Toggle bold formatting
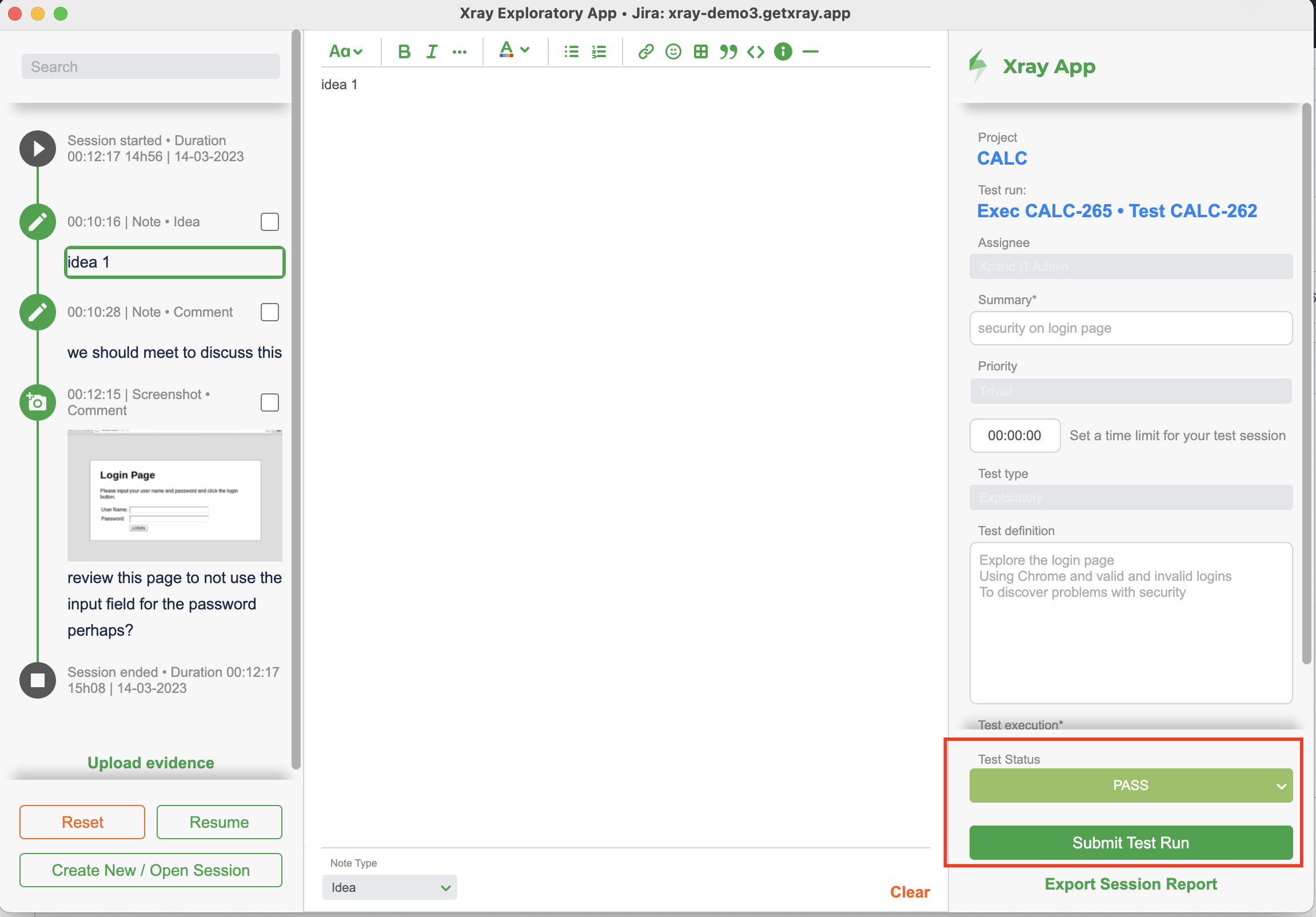This screenshot has height=917, width=1316. click(404, 51)
